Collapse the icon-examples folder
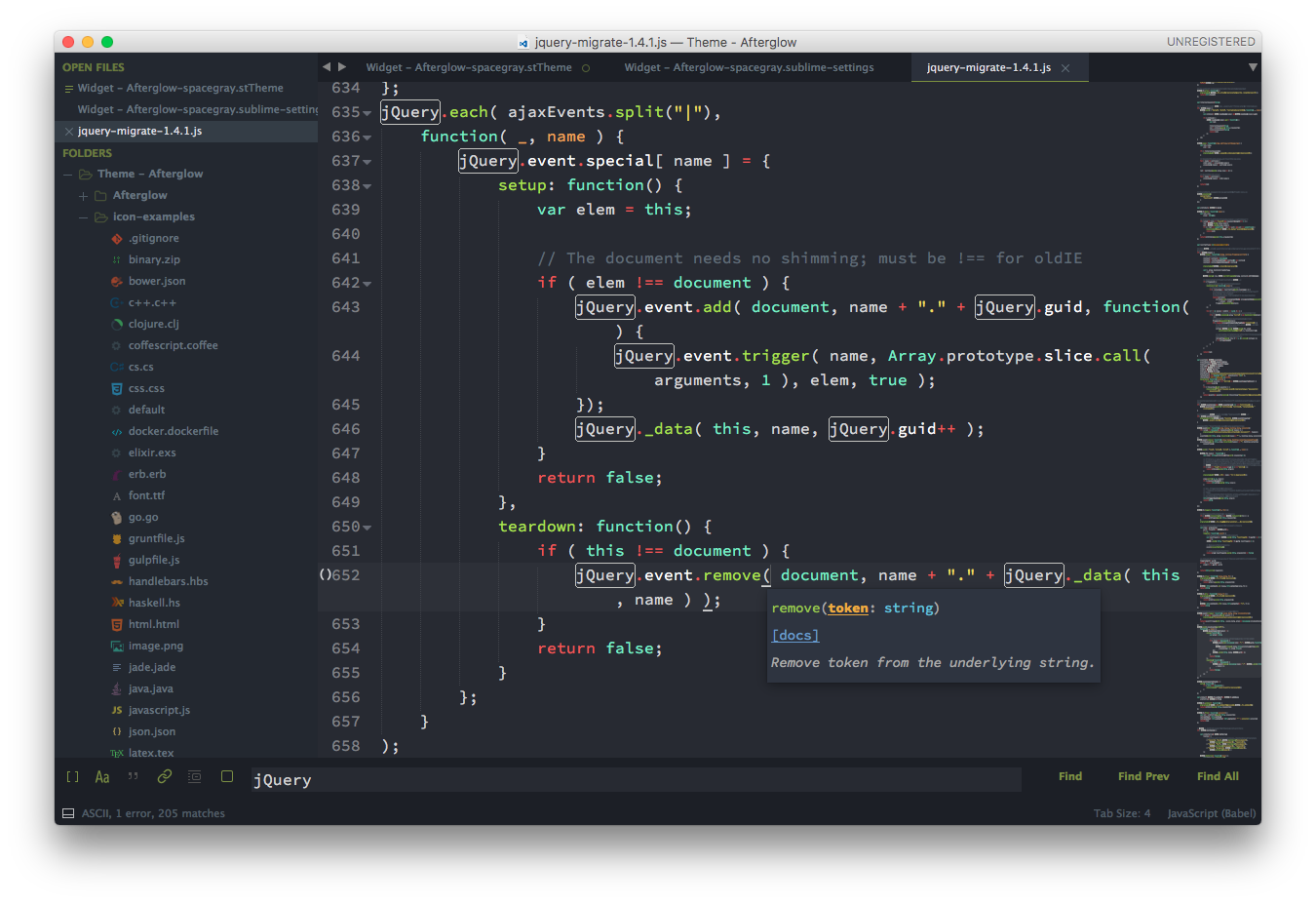Screen dimensions: 1316x903 click(84, 217)
